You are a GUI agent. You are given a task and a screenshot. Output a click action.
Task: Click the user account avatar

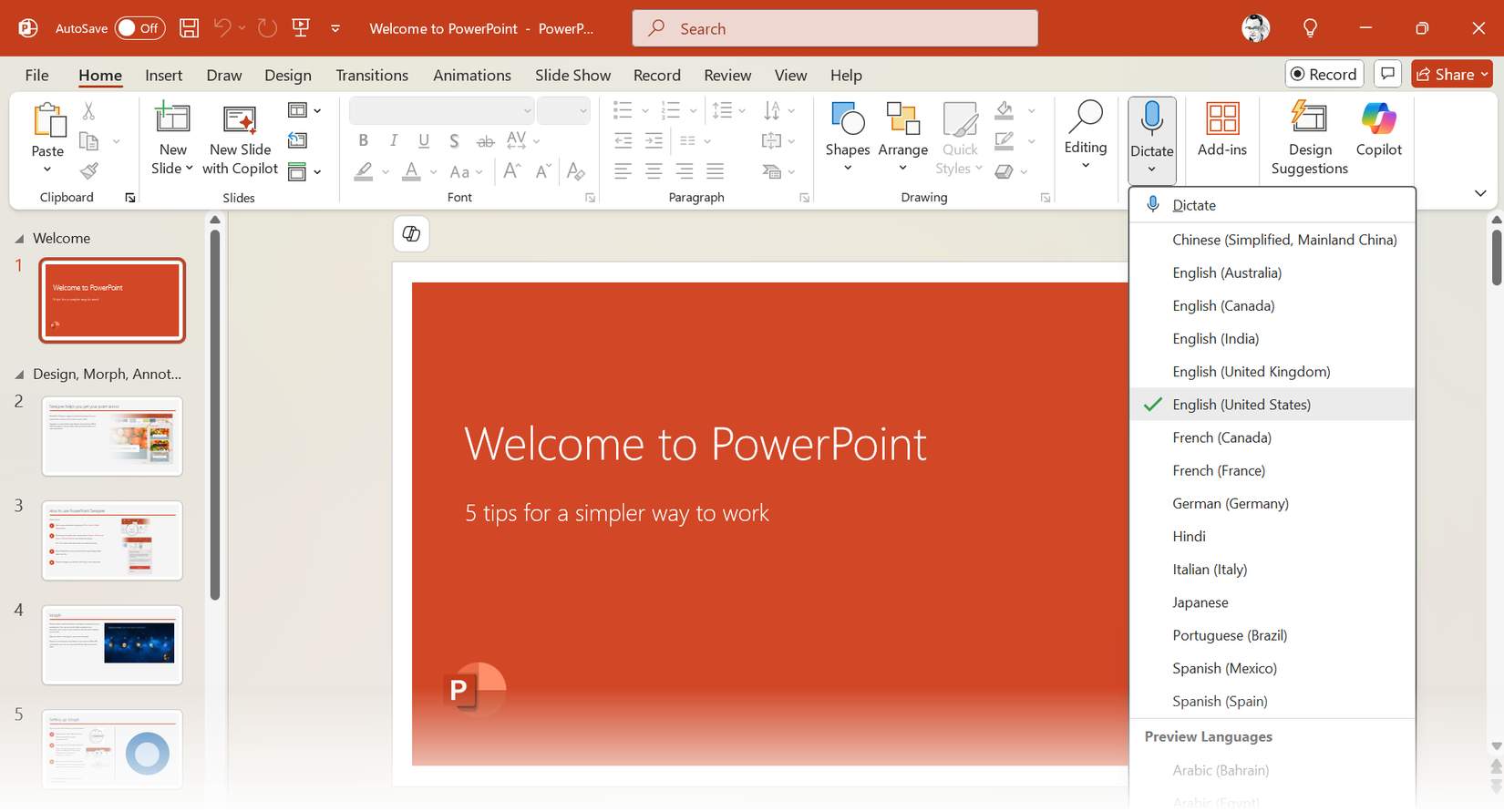click(x=1255, y=28)
